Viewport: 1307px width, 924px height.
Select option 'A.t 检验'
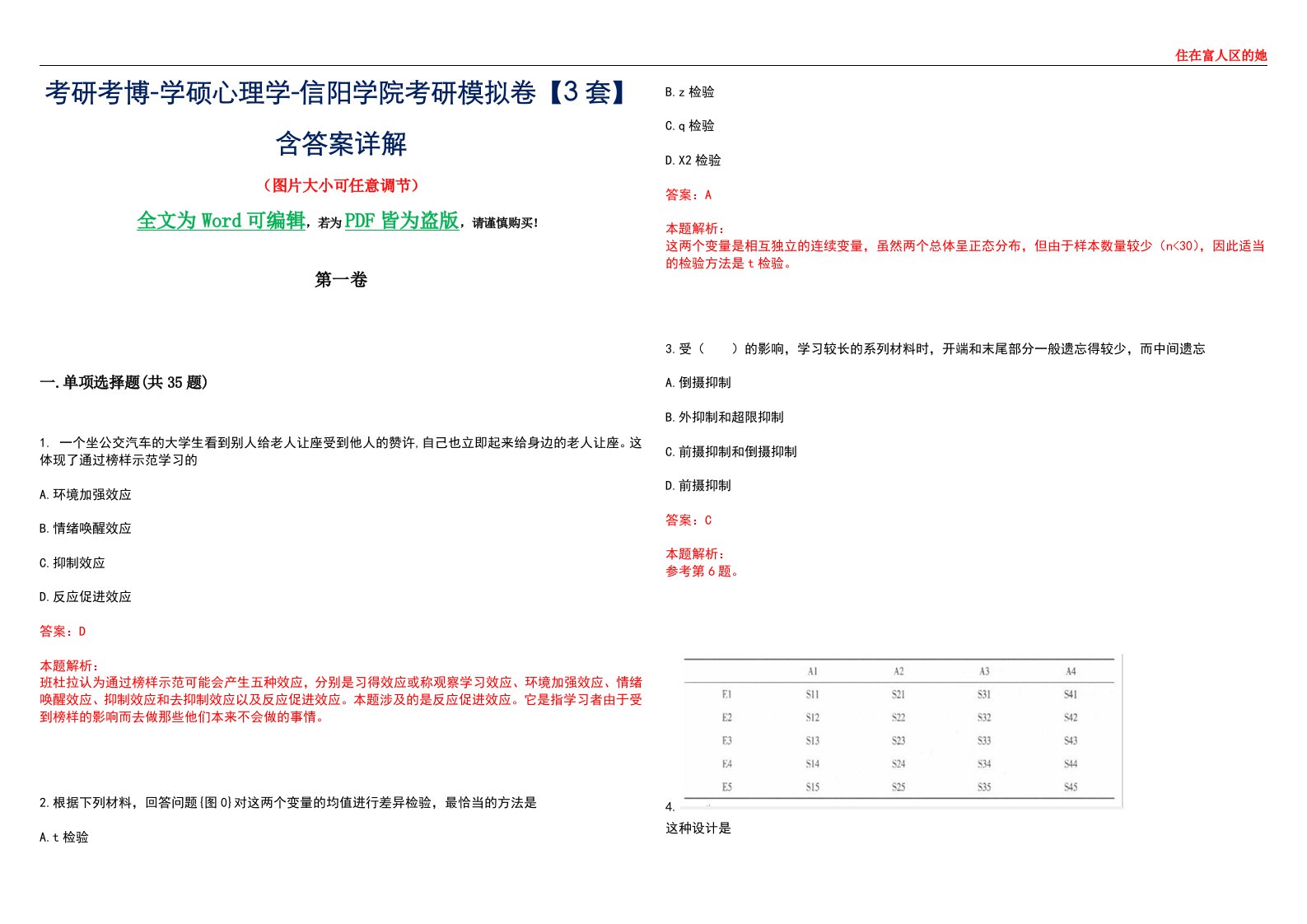click(64, 838)
